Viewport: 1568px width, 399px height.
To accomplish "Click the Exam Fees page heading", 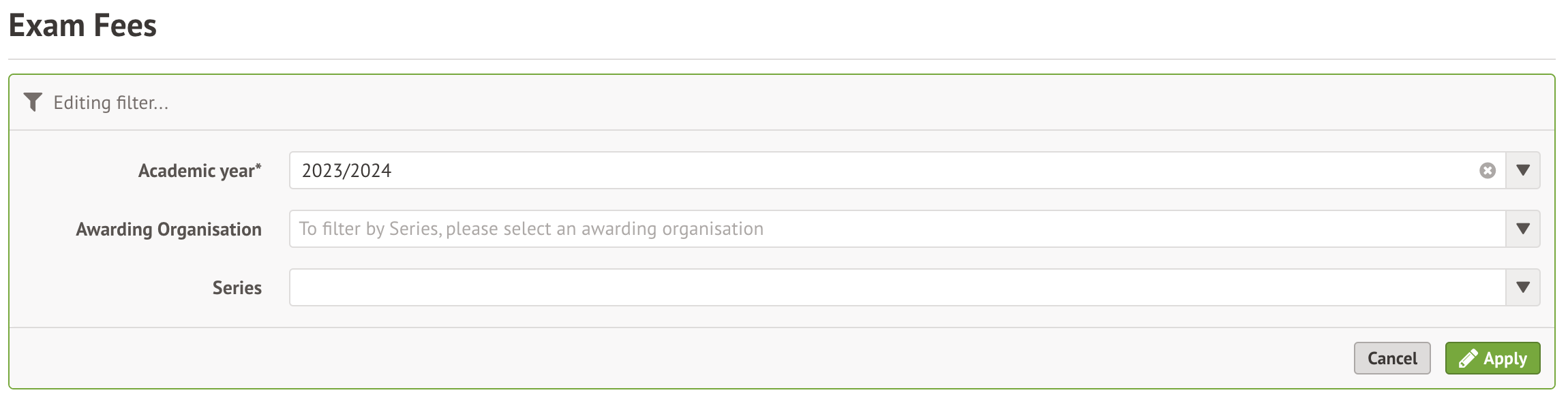I will (82, 26).
